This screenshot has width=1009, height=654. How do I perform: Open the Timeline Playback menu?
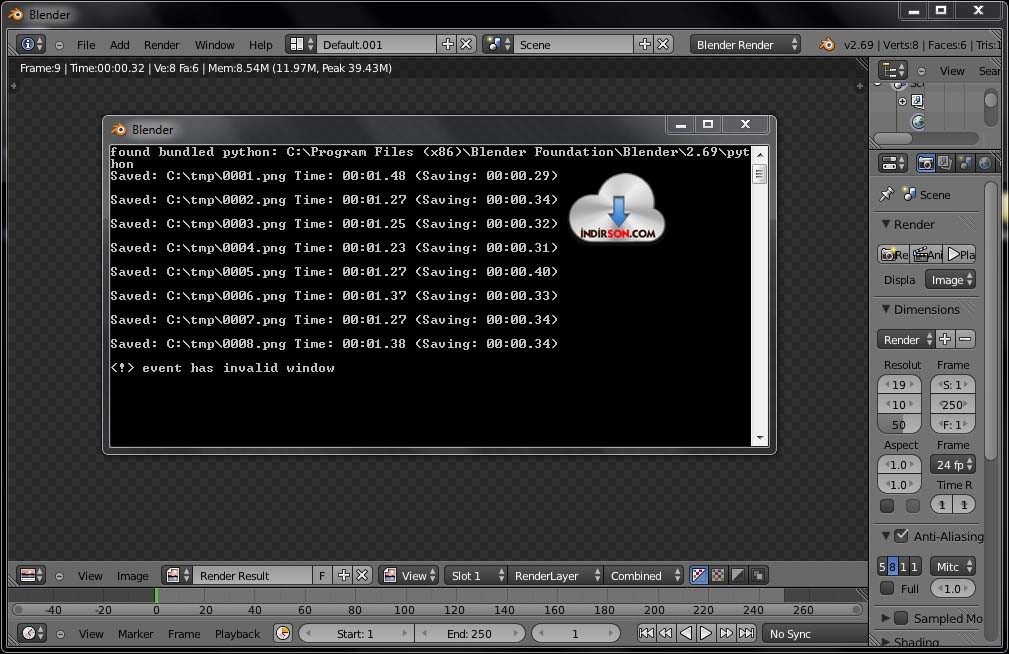tap(237, 634)
